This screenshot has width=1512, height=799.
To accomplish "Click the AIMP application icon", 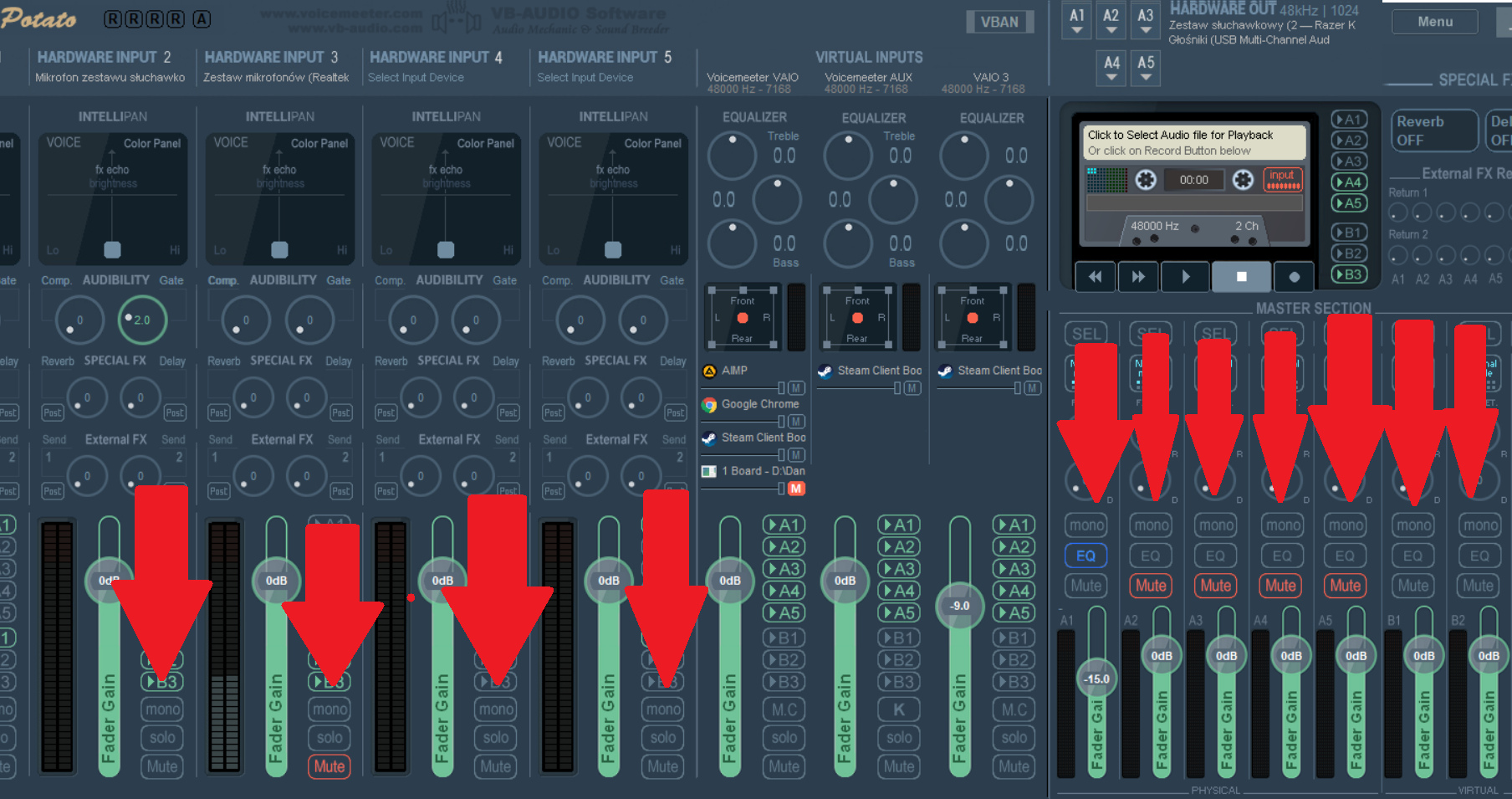I will tap(709, 371).
